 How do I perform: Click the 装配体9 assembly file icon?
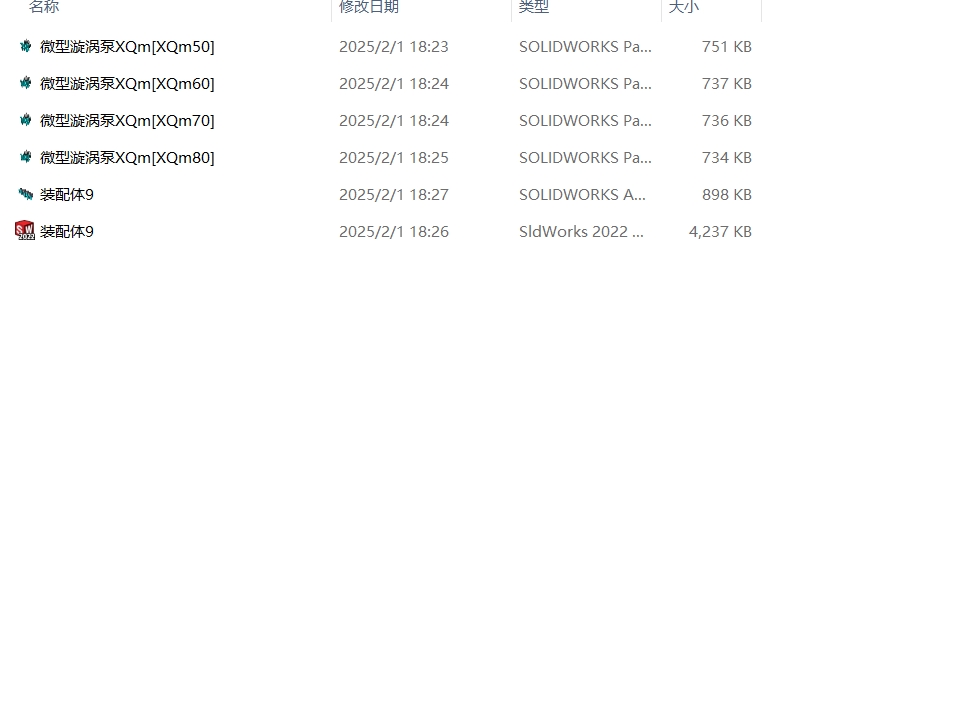25,194
